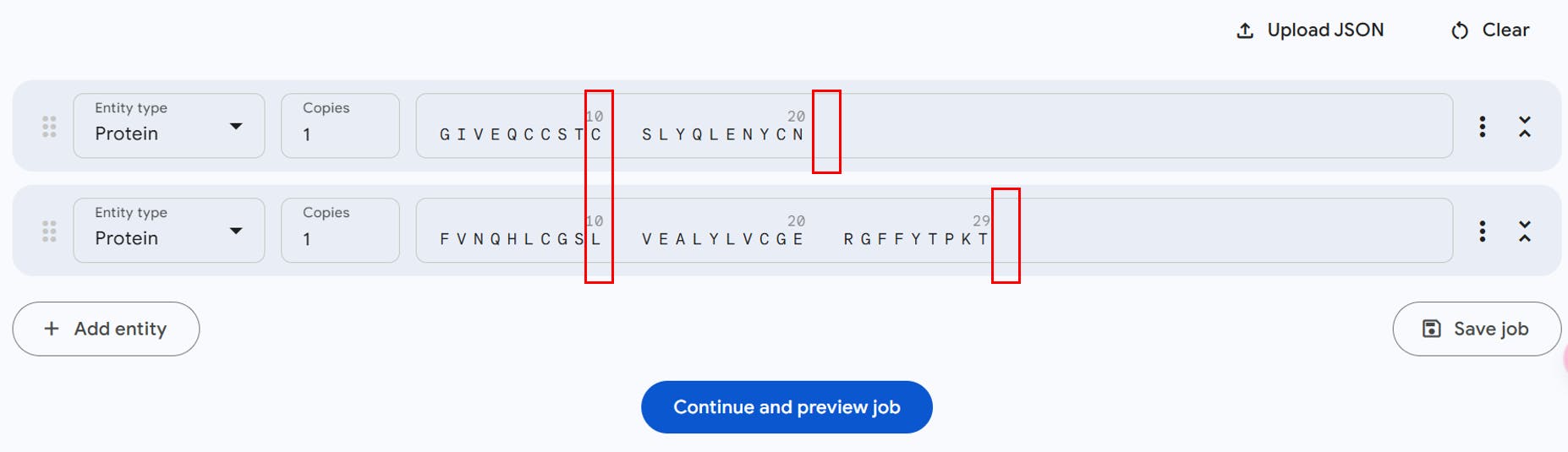This screenshot has height=452, width=1568.
Task: Click the first entity Copies field
Action: tap(340, 127)
